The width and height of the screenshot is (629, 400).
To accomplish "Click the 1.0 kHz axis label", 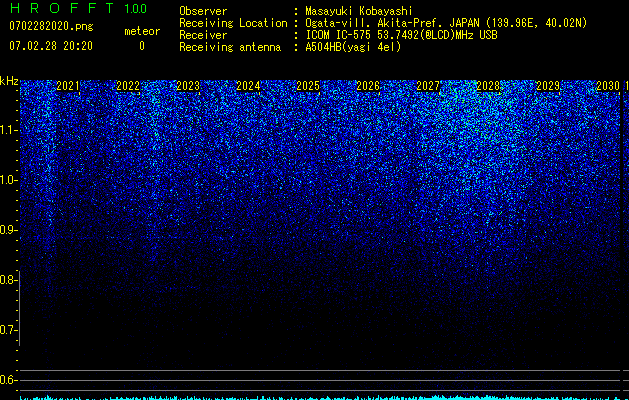I will pyautogui.click(x=8, y=180).
